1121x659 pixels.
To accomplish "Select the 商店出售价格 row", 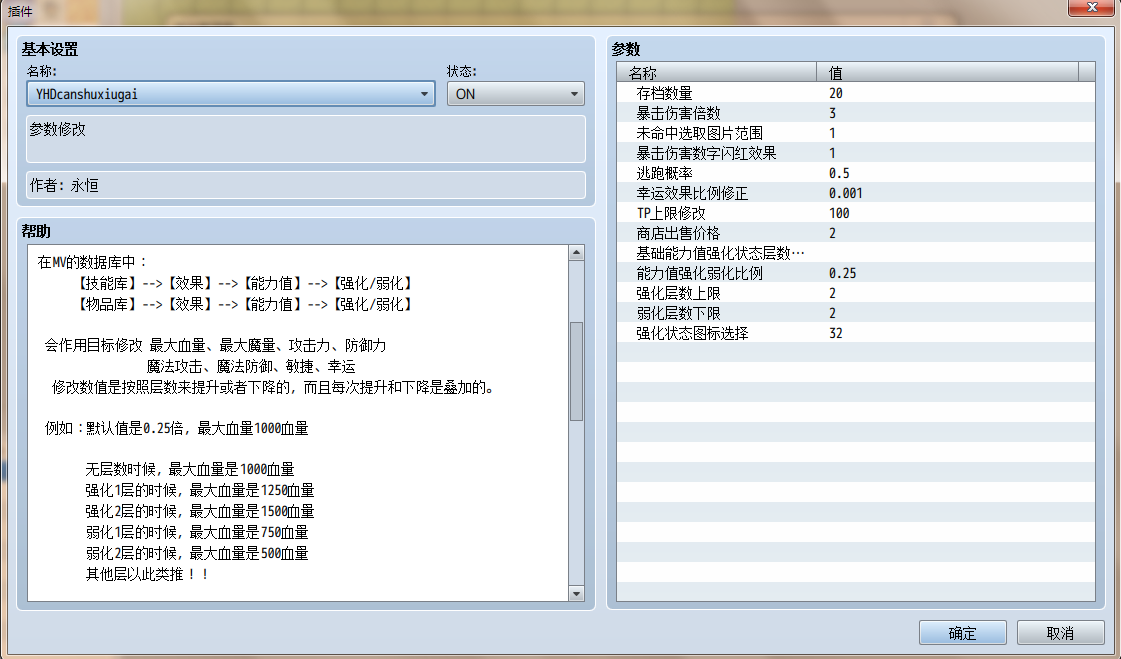I will [x=700, y=233].
